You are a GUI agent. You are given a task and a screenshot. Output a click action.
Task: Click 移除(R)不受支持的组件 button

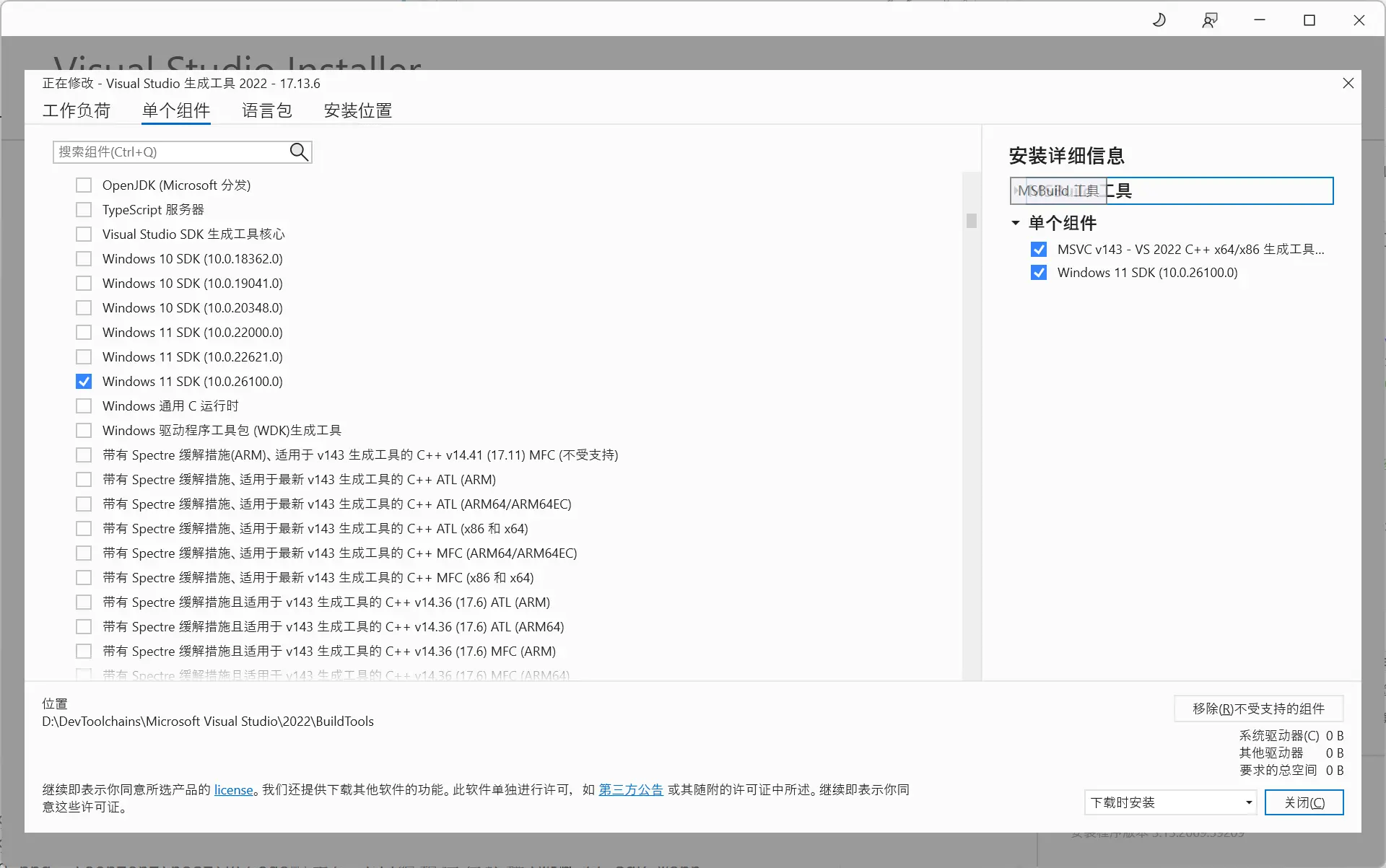pyautogui.click(x=1258, y=709)
